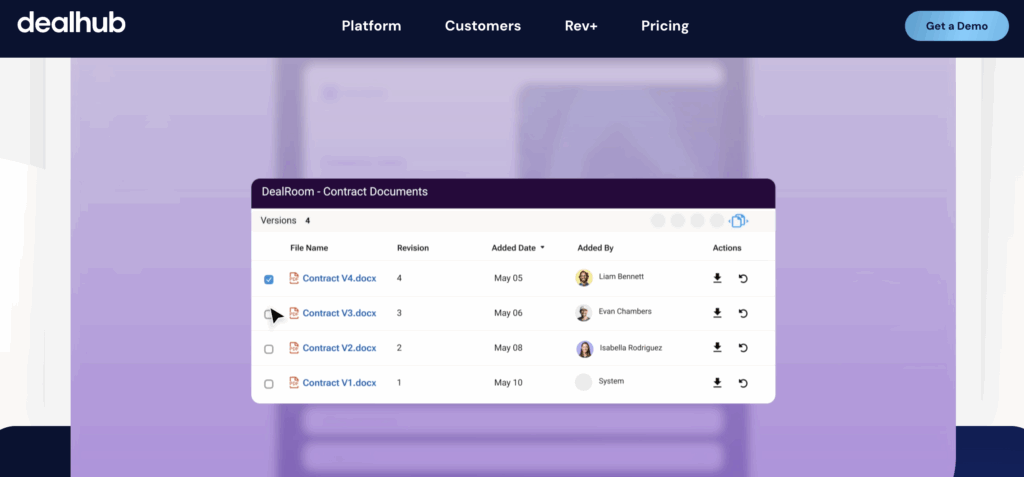Open the Platform menu
The width and height of the screenshot is (1024, 477).
click(371, 26)
